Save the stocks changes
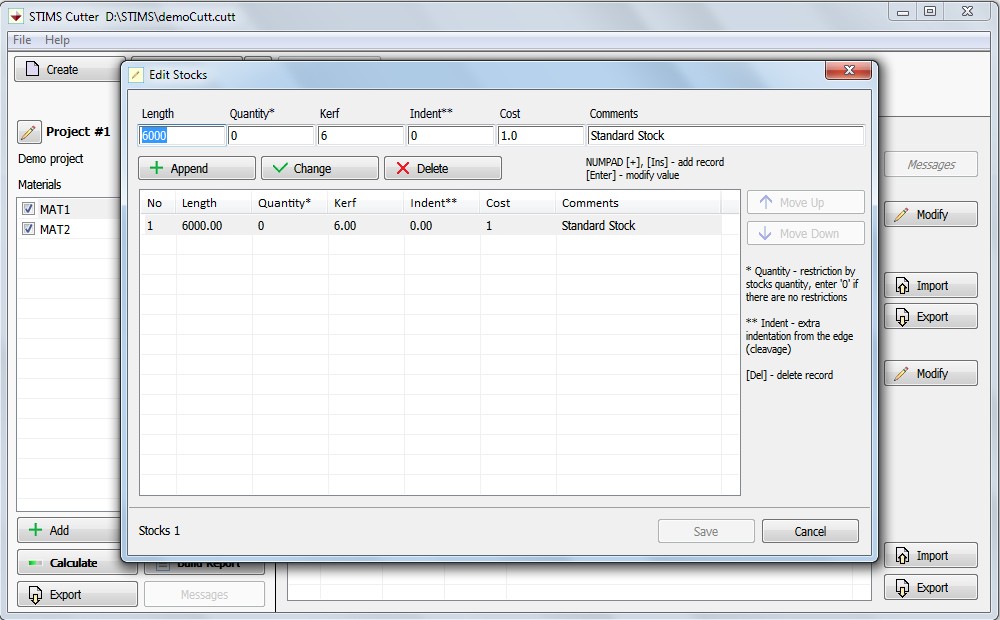Screen dimensions: 1000x620 (x=706, y=531)
